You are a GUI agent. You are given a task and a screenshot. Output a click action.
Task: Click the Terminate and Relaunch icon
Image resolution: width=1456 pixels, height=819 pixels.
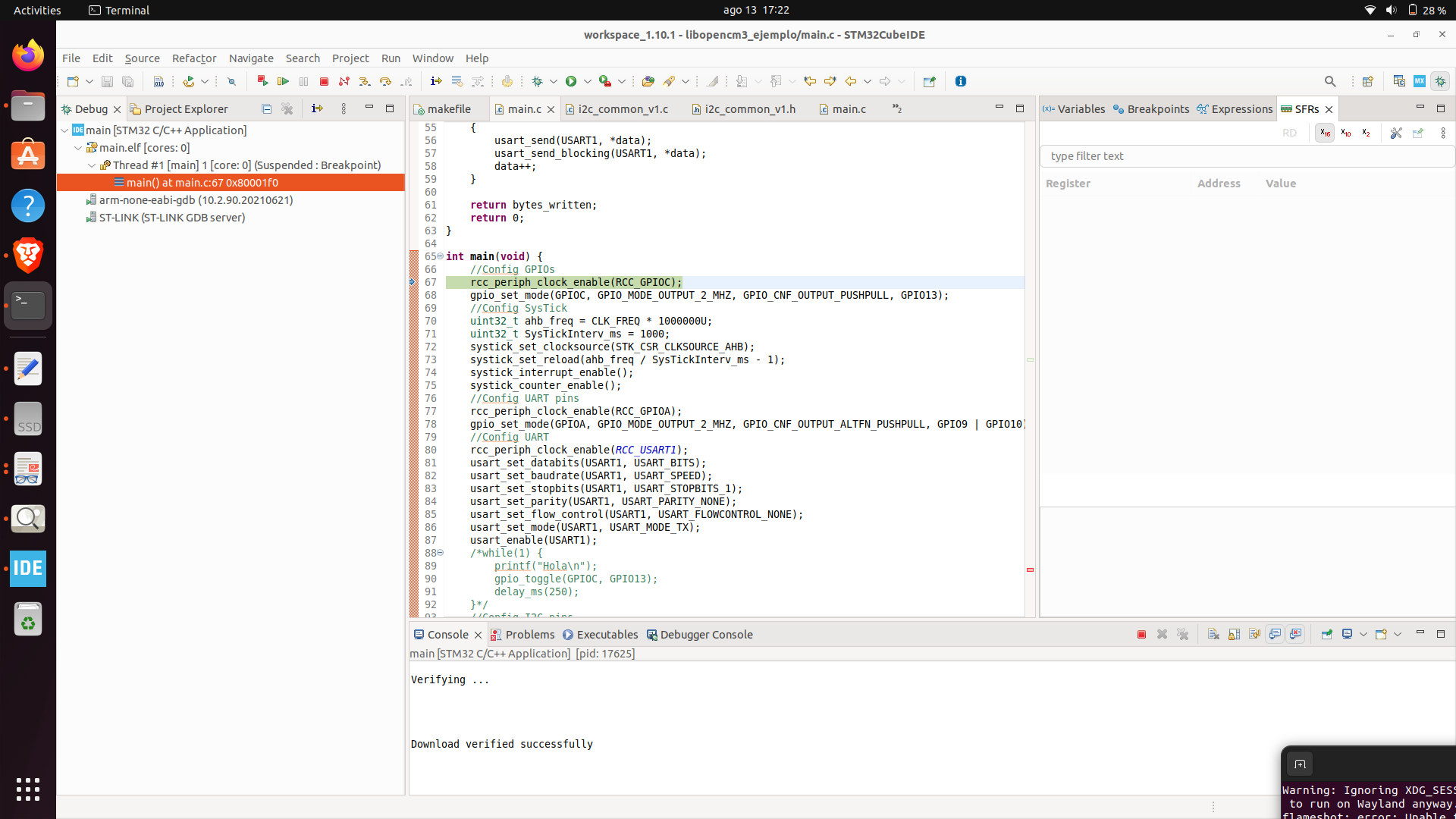click(262, 81)
